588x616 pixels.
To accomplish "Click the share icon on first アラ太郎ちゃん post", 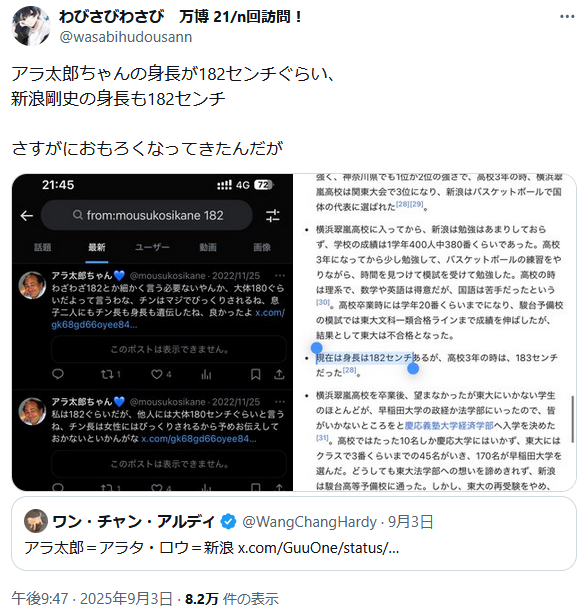I will pos(279,374).
